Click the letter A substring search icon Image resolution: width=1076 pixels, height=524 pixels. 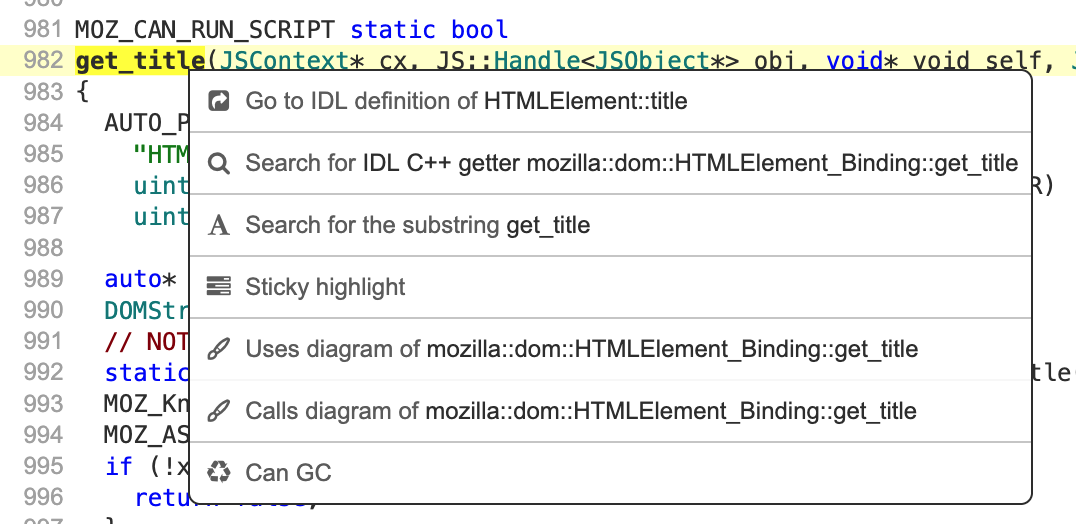point(218,226)
